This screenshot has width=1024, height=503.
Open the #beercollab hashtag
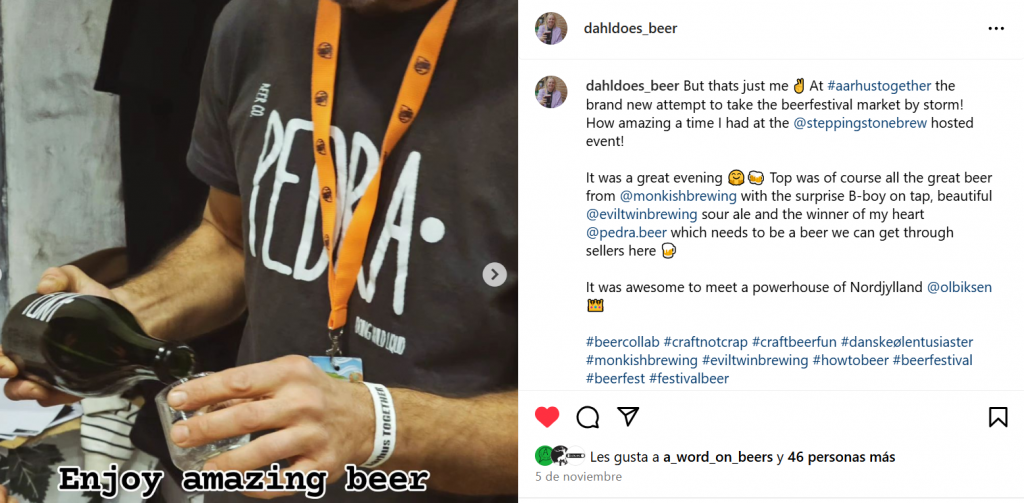click(x=622, y=342)
